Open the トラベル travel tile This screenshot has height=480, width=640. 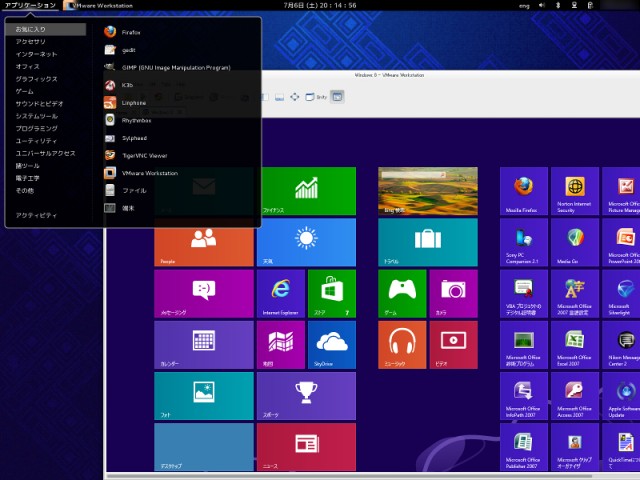(428, 242)
